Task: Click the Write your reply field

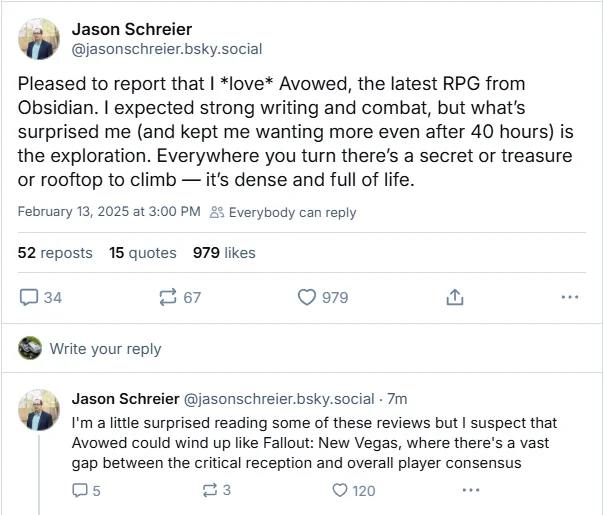Action: click(105, 349)
